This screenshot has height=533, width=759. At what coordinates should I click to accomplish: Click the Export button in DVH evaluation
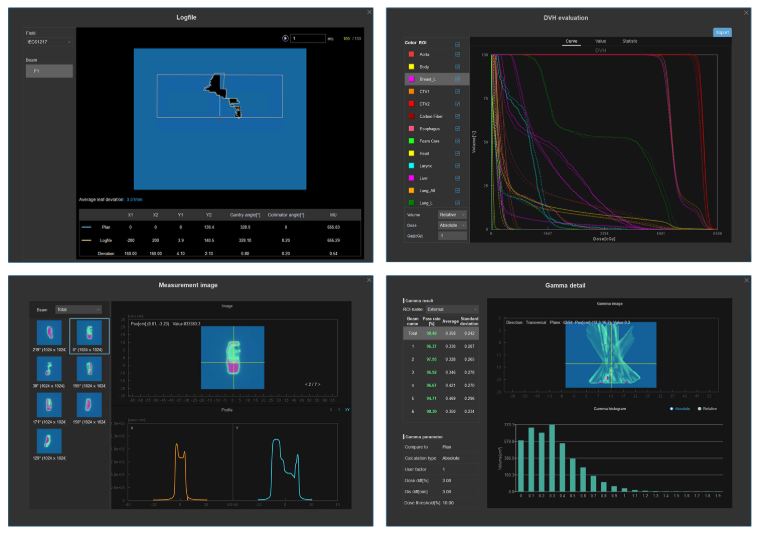pyautogui.click(x=722, y=33)
